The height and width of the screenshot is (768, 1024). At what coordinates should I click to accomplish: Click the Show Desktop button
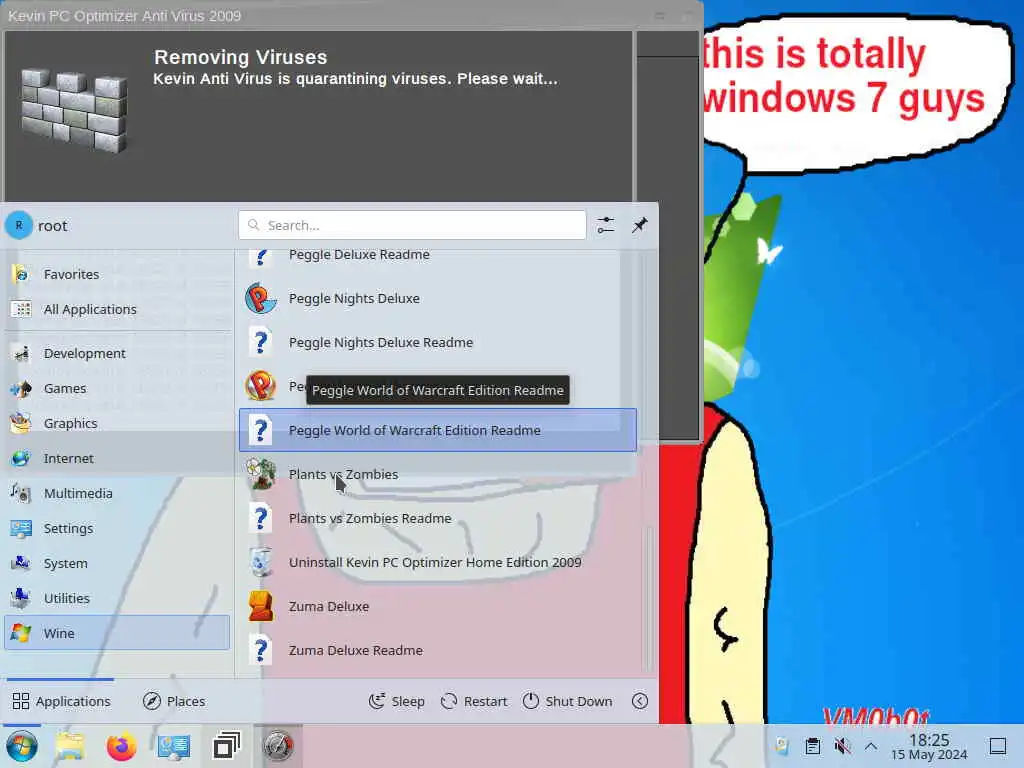point(997,746)
